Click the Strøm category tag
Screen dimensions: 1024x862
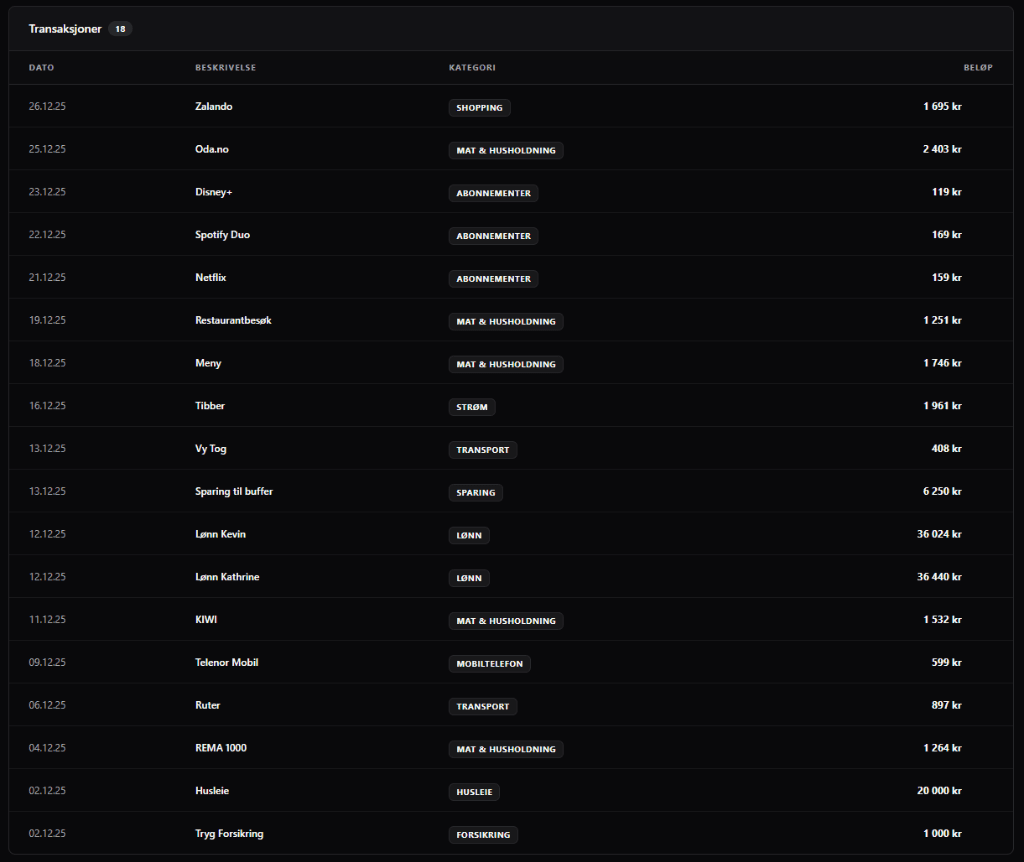click(x=472, y=407)
